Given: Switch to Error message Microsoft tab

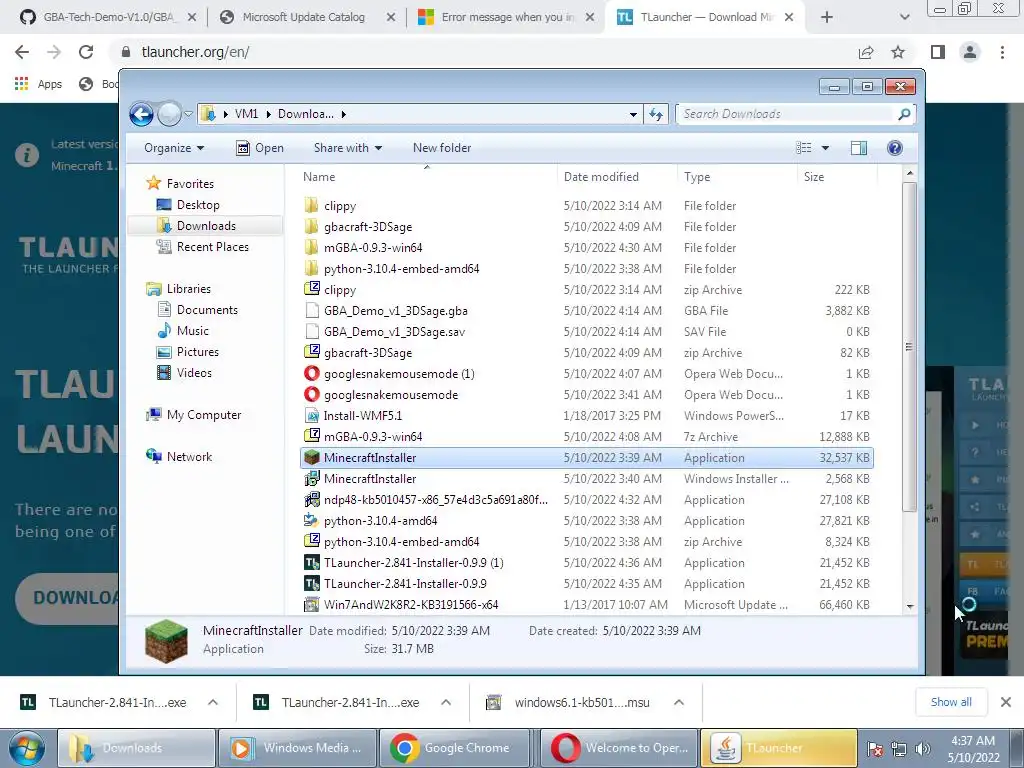Looking at the screenshot, I should (506, 17).
